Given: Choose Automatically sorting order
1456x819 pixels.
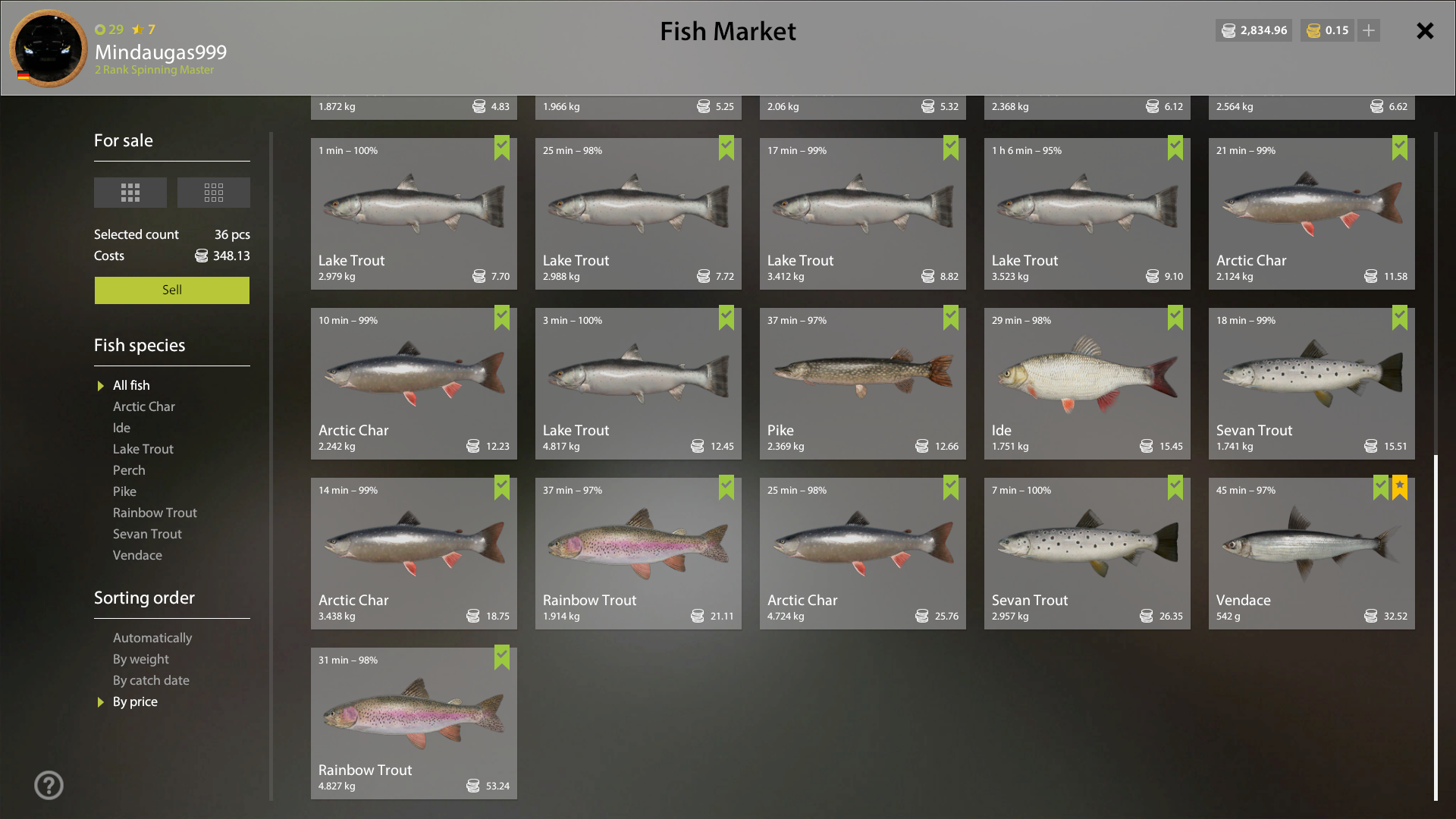Looking at the screenshot, I should tap(152, 638).
